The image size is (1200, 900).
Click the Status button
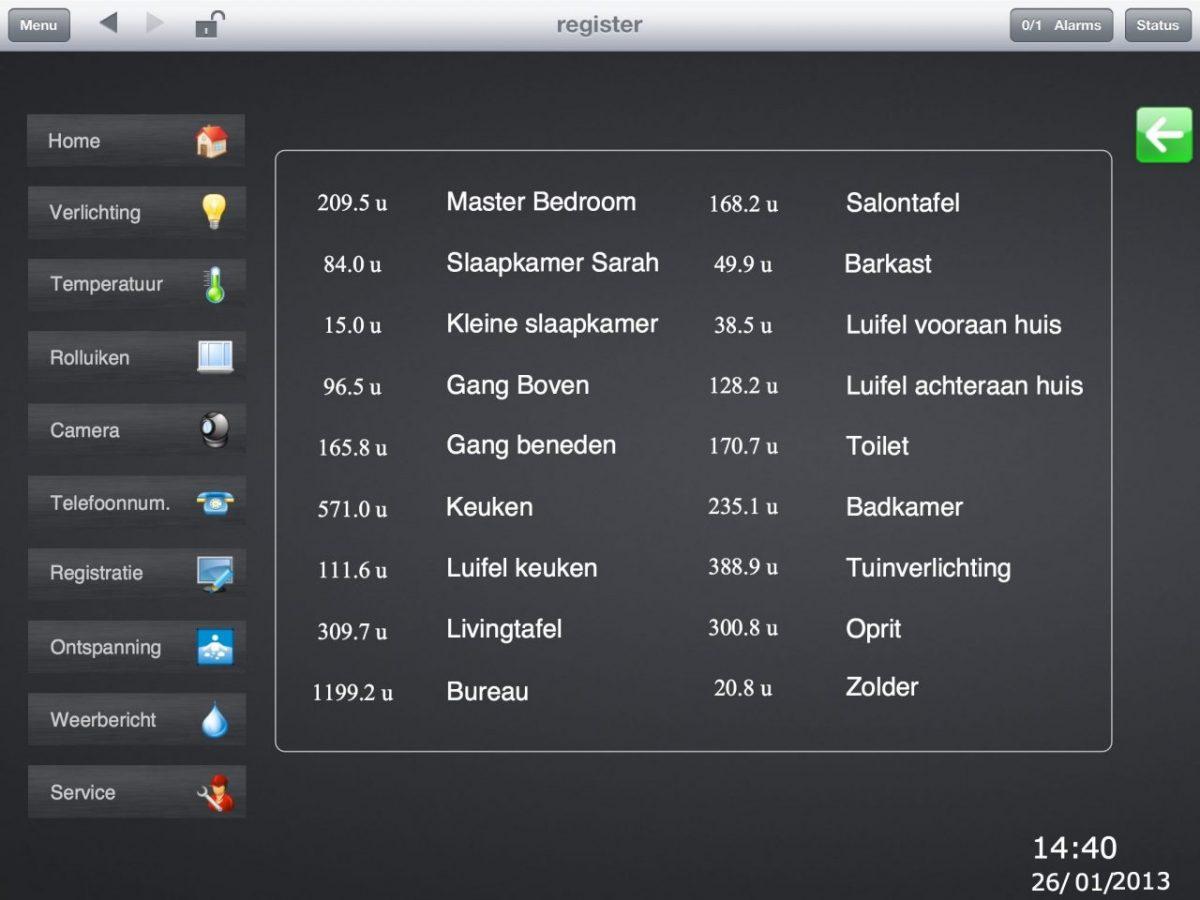[x=1157, y=25]
